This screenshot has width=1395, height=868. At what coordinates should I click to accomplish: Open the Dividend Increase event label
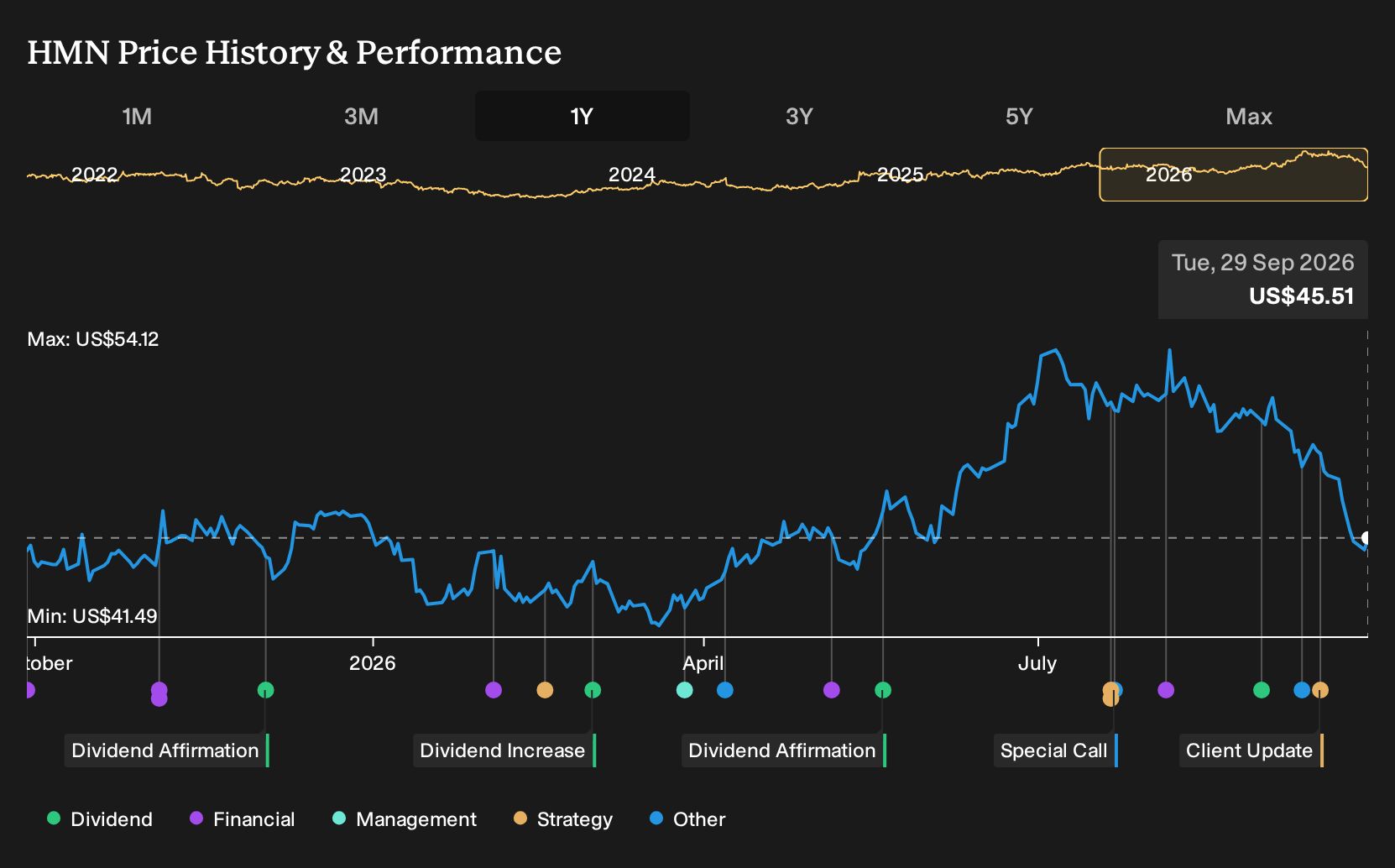[504, 750]
